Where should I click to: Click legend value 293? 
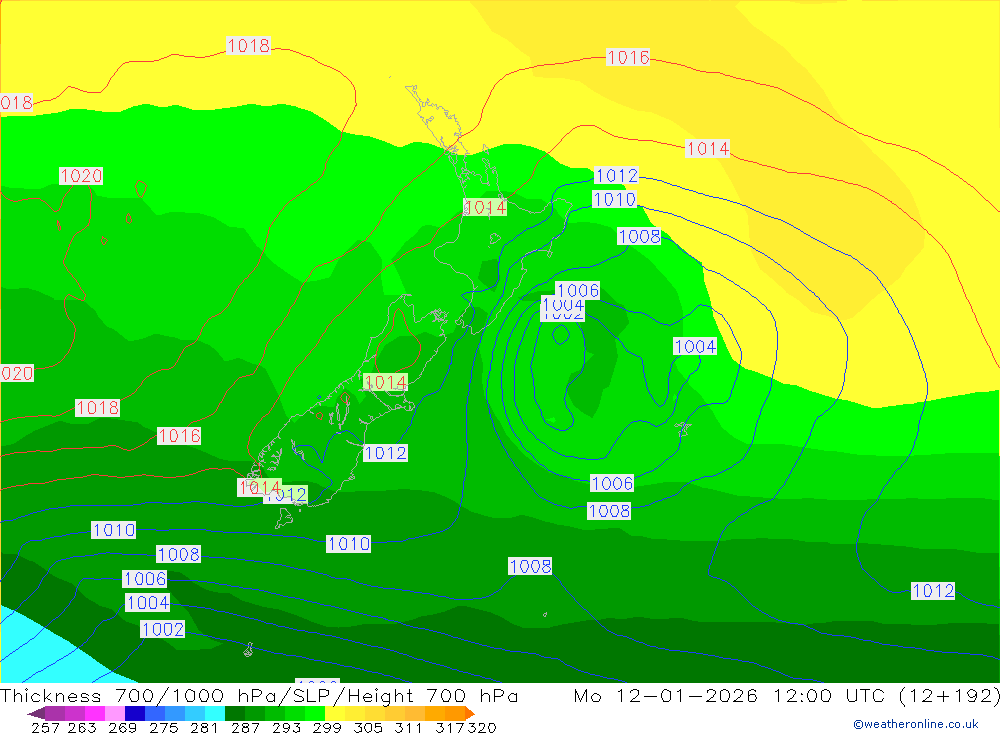coord(286,728)
